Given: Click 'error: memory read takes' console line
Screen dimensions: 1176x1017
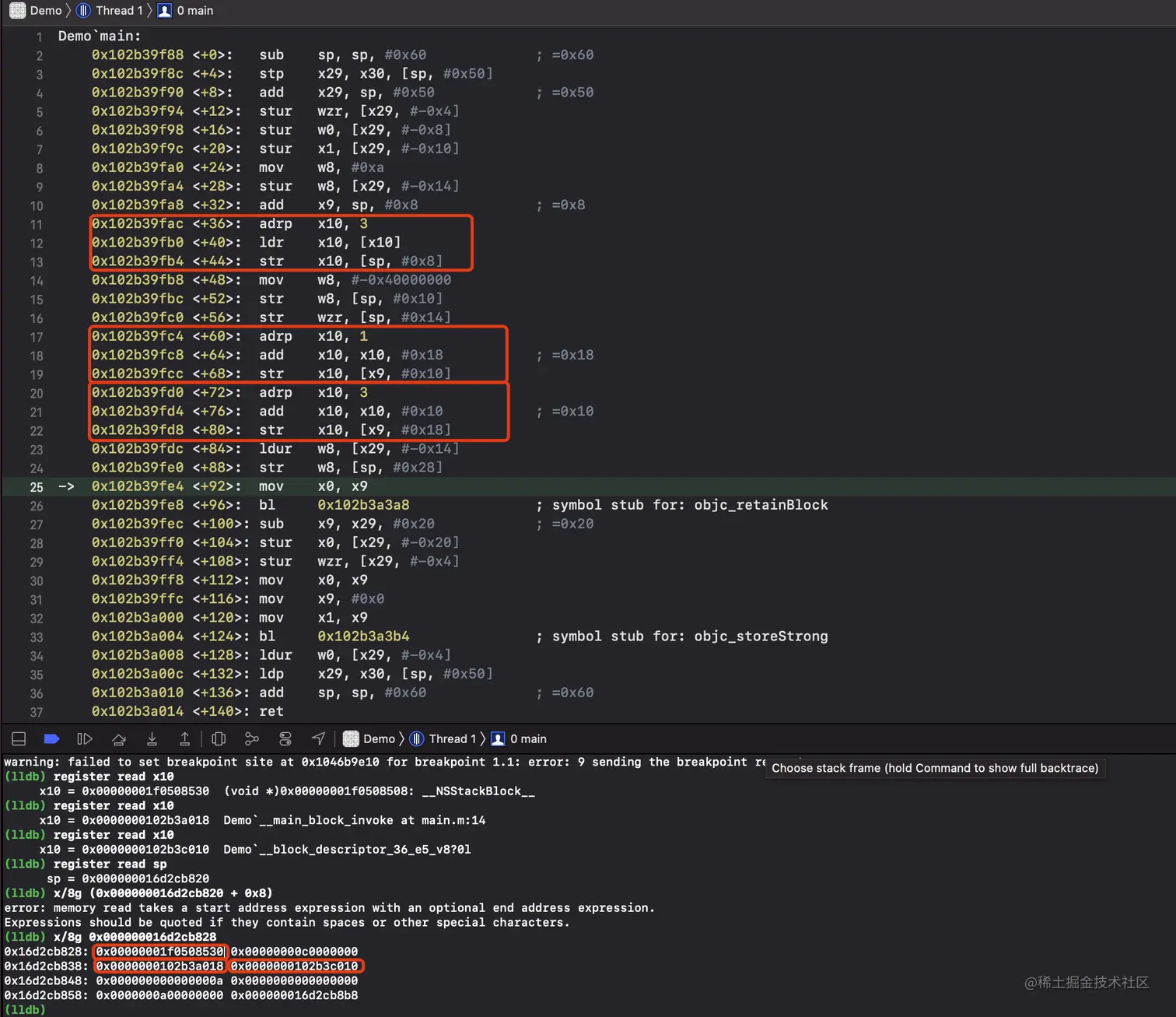Looking at the screenshot, I should [x=329, y=908].
